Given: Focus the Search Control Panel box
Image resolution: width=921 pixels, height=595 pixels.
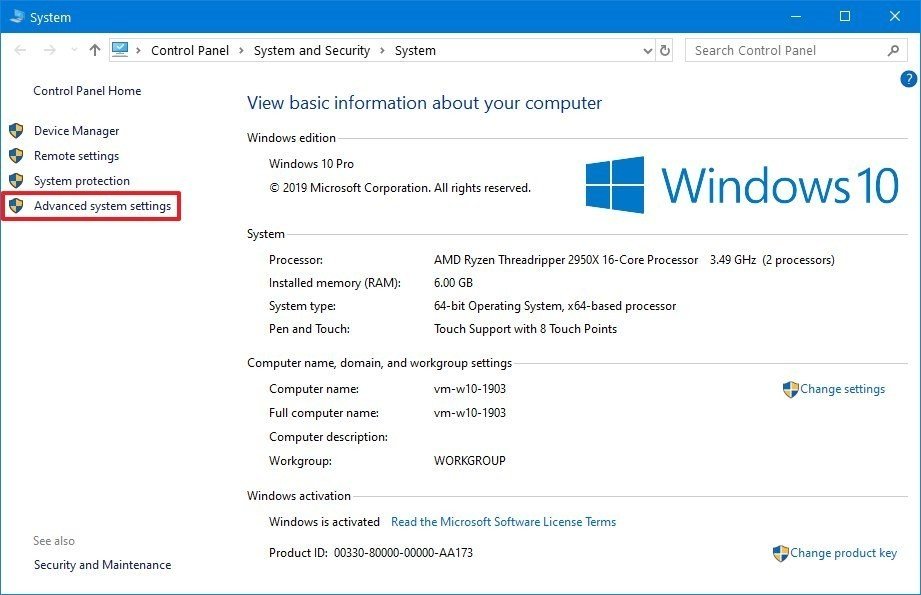Looking at the screenshot, I should pos(796,51).
